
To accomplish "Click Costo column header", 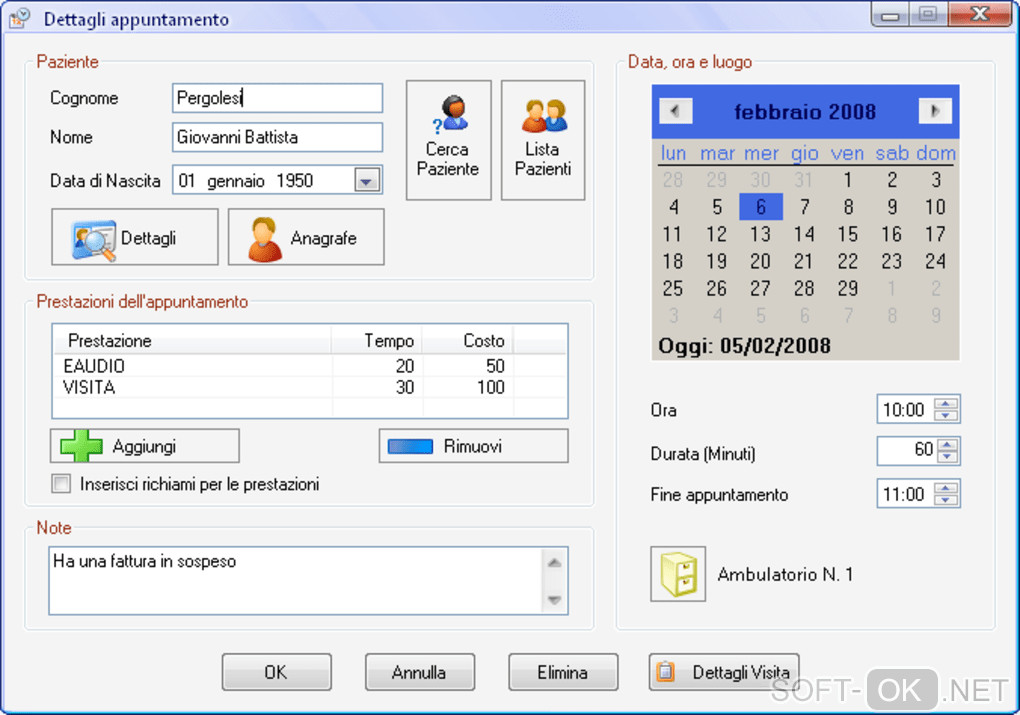I will [x=468, y=340].
